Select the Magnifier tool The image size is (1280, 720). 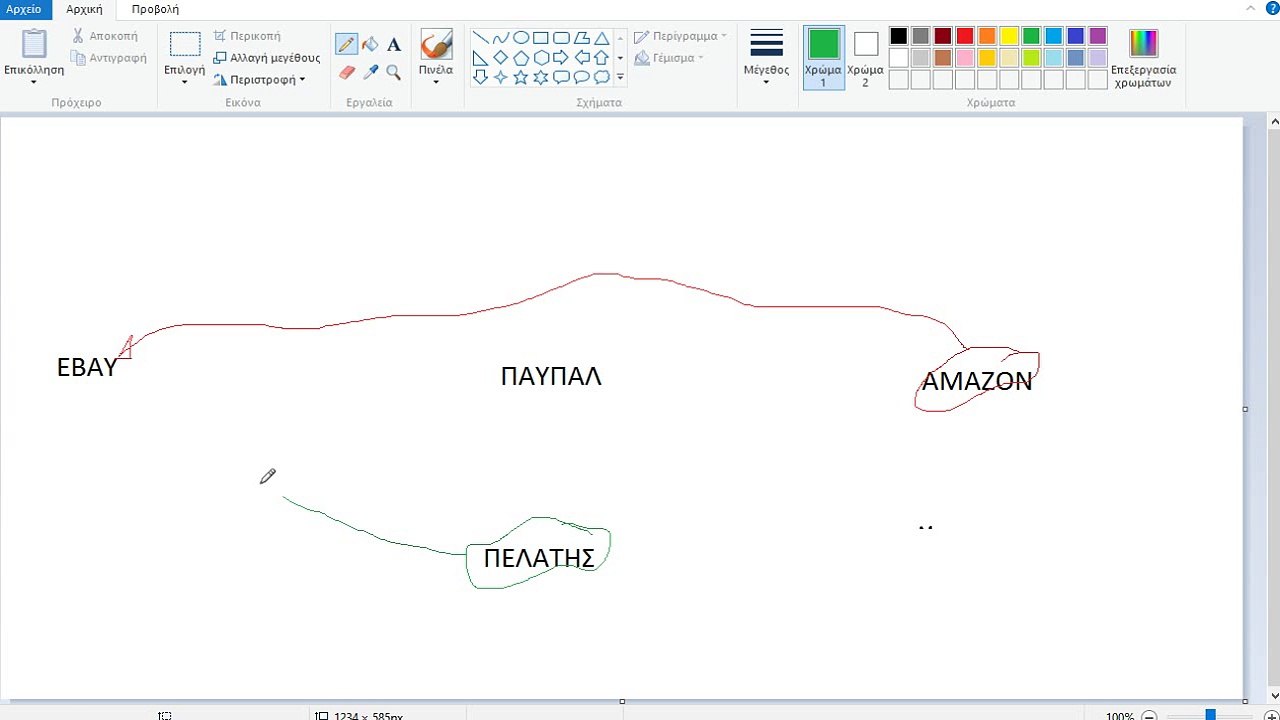[x=394, y=72]
